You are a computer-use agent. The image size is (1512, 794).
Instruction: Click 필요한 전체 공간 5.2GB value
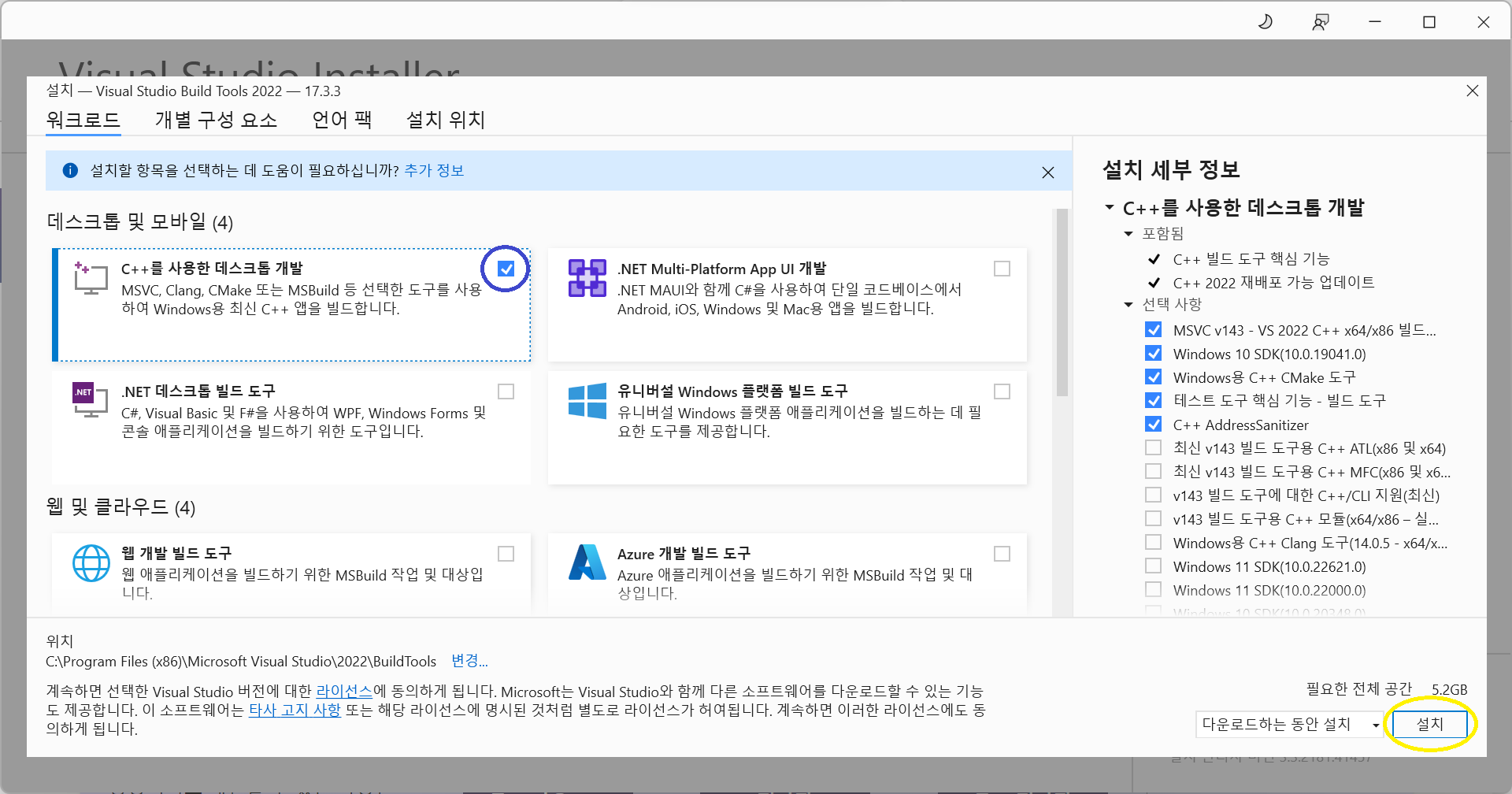point(1449,690)
